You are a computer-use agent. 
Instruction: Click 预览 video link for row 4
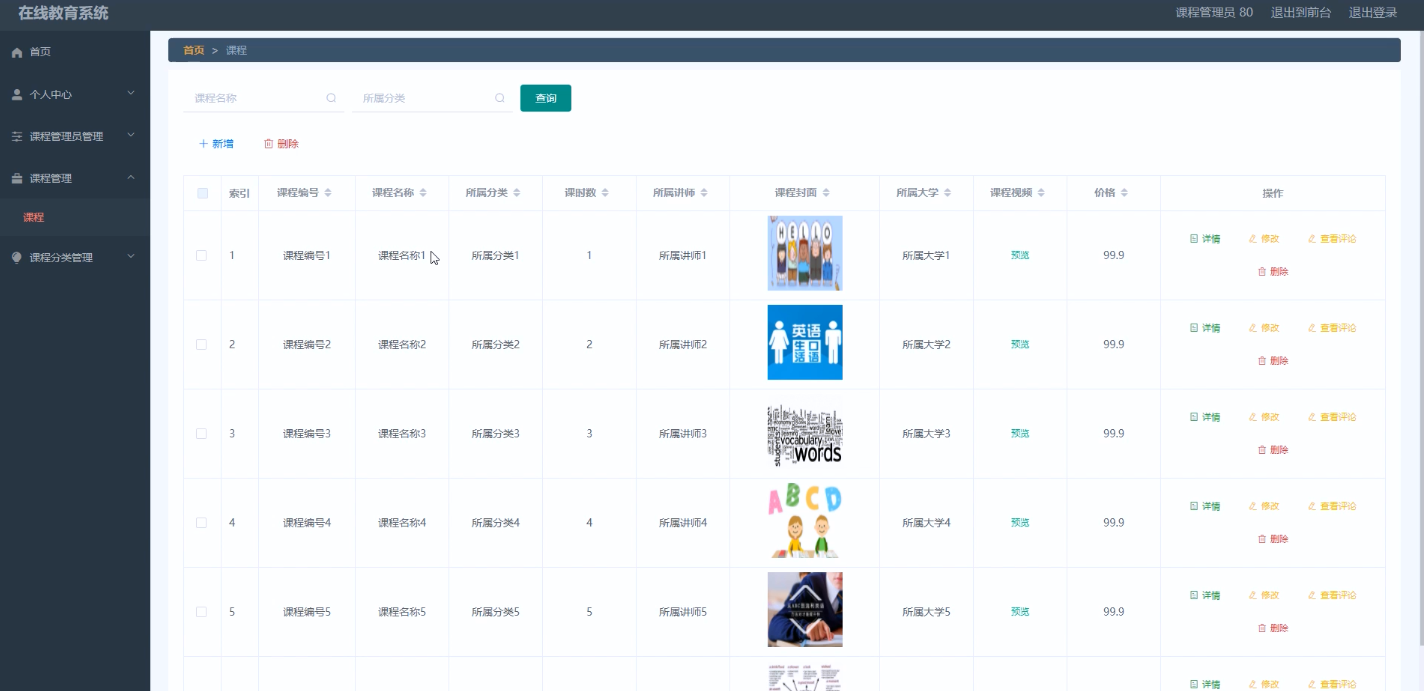click(1020, 522)
